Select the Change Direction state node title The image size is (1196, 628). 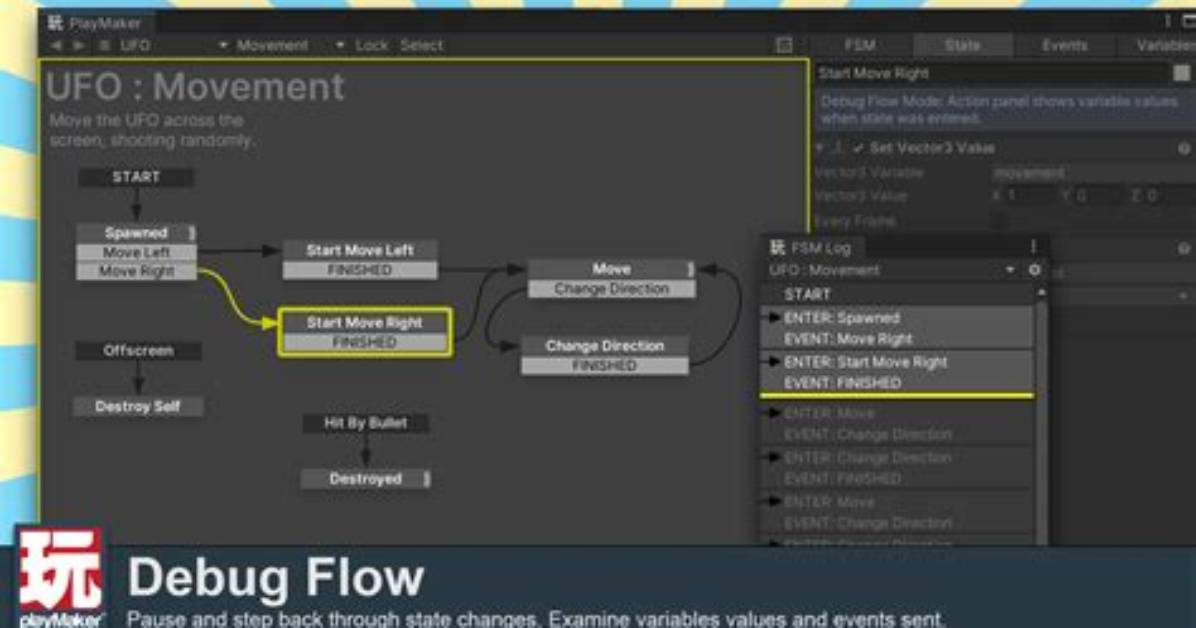pyautogui.click(x=605, y=346)
